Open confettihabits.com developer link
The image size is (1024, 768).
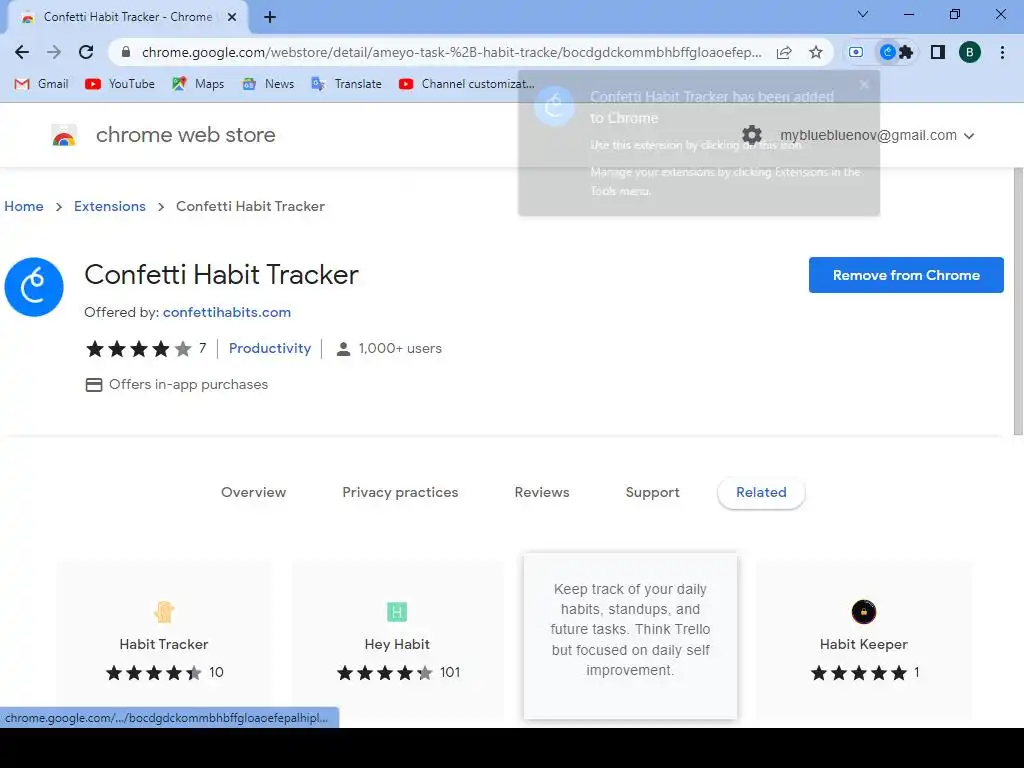click(227, 312)
